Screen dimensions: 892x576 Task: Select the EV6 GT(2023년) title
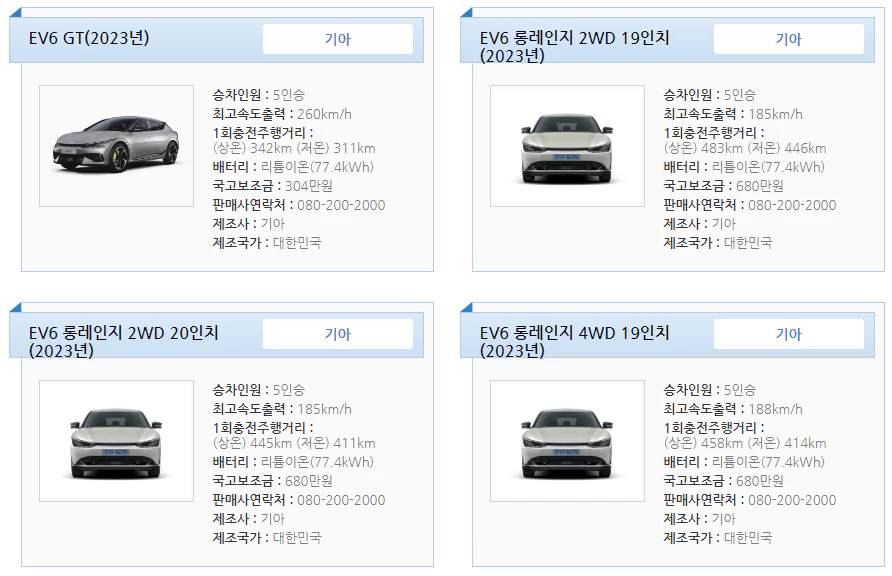89,38
